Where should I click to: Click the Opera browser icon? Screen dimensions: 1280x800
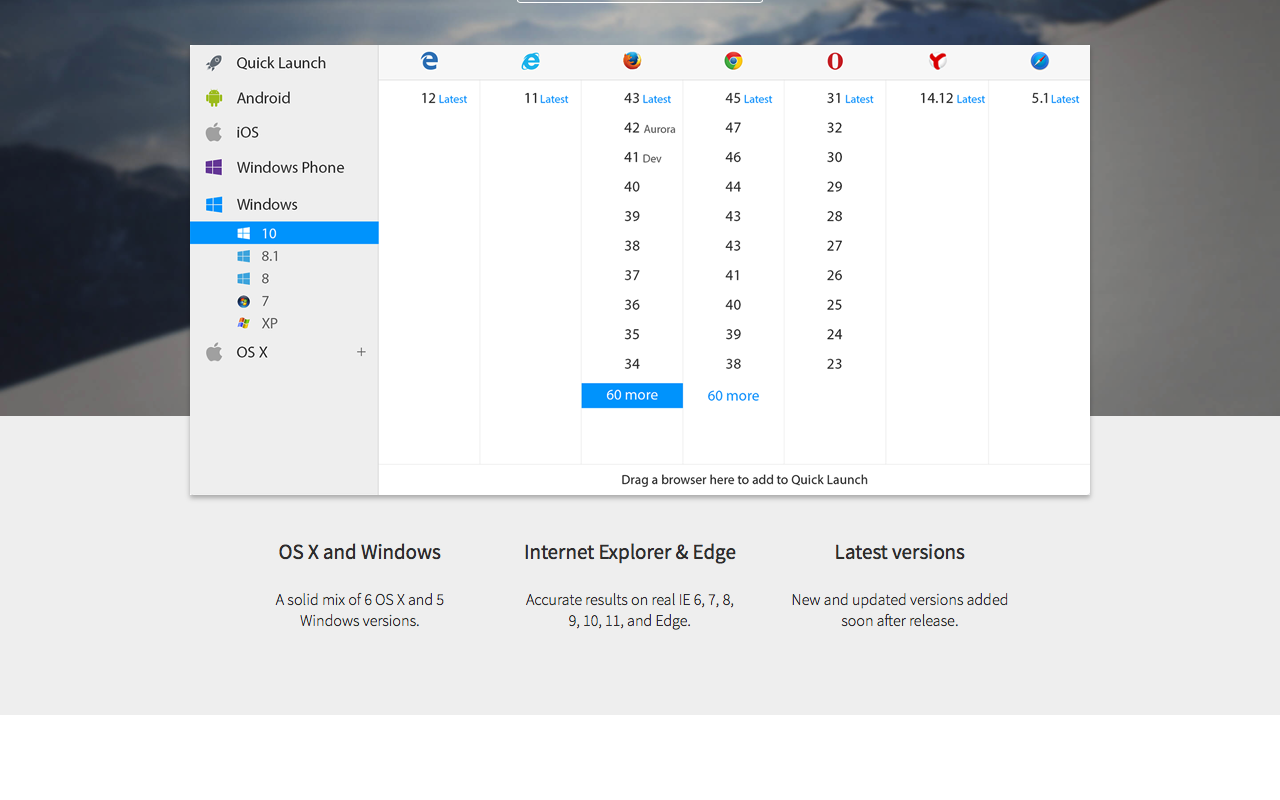(835, 61)
